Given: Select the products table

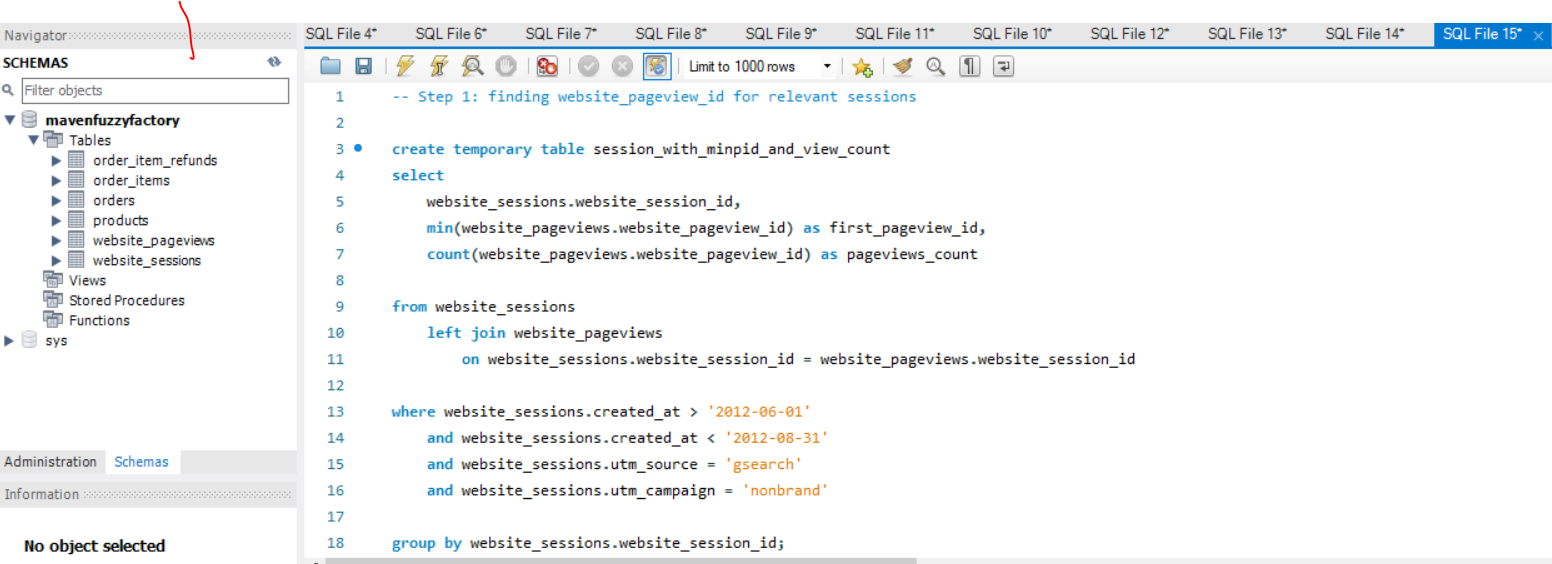Looking at the screenshot, I should pyautogui.click(x=120, y=220).
